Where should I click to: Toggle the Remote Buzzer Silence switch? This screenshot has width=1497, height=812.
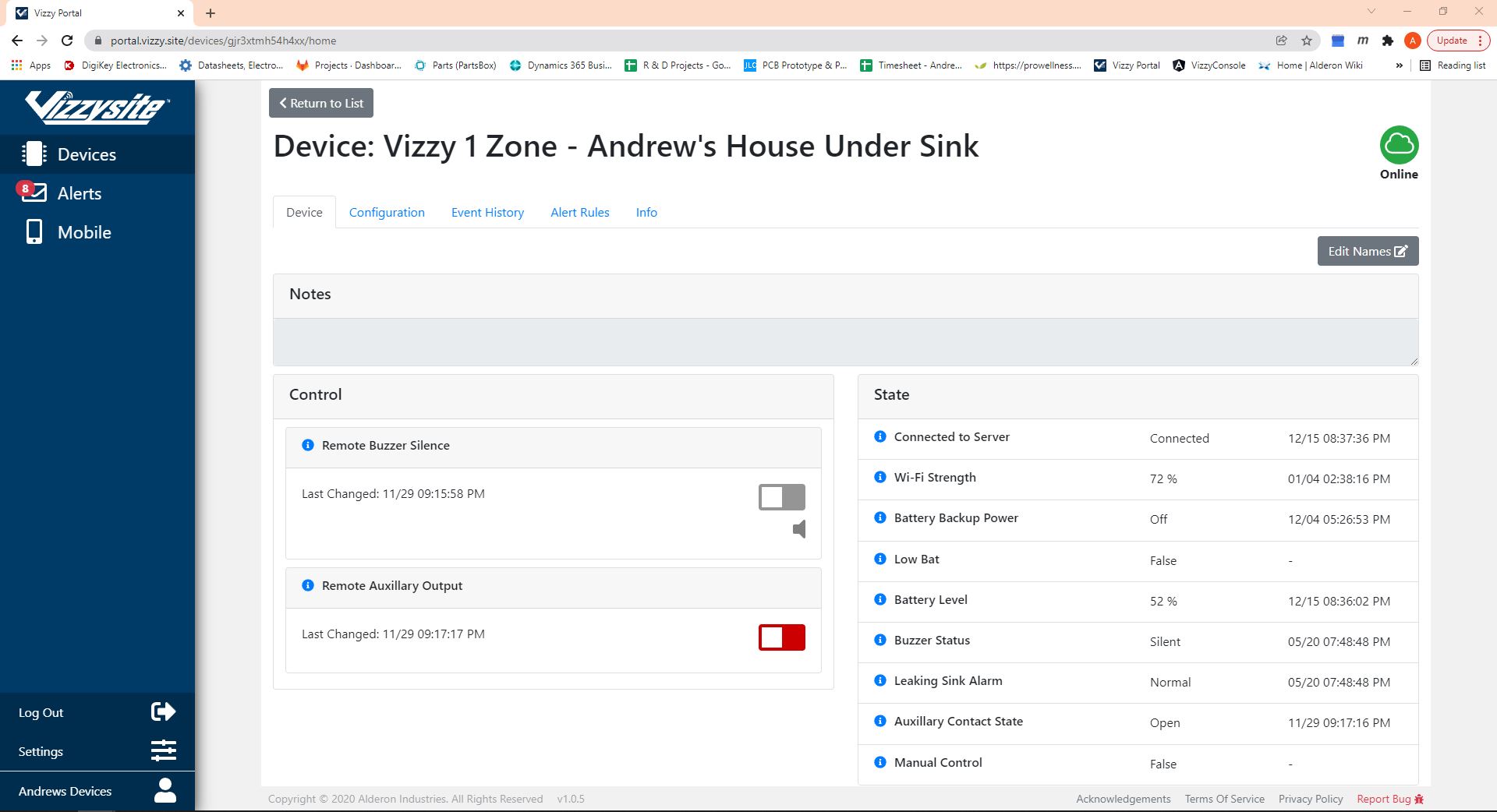[782, 497]
